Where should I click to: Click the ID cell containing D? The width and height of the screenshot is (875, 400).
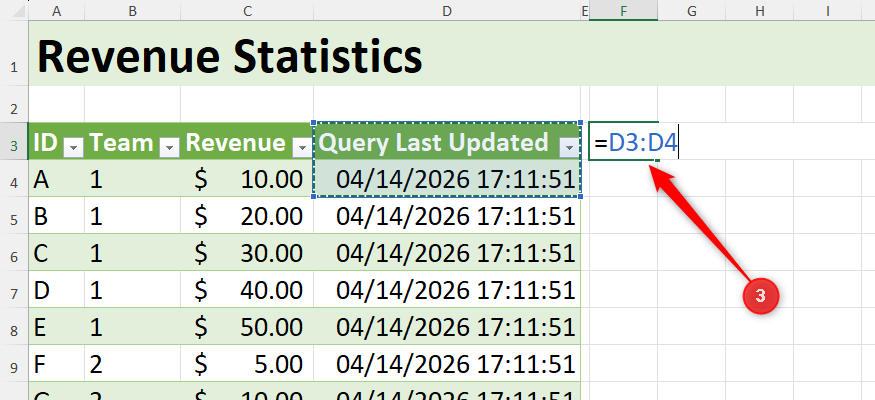[56, 290]
